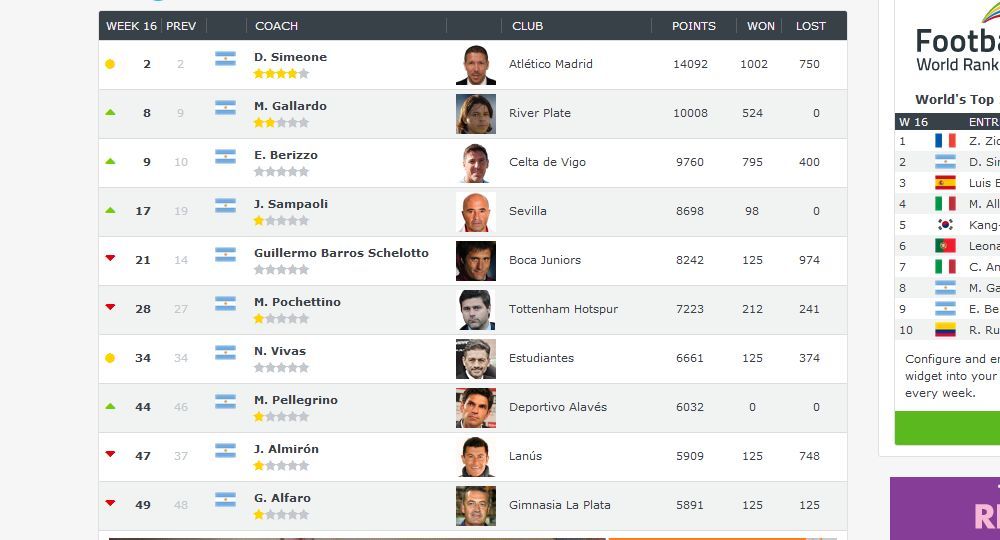This screenshot has width=1000, height=540.
Task: Click green up arrow for M. Gallardo
Action: click(110, 113)
